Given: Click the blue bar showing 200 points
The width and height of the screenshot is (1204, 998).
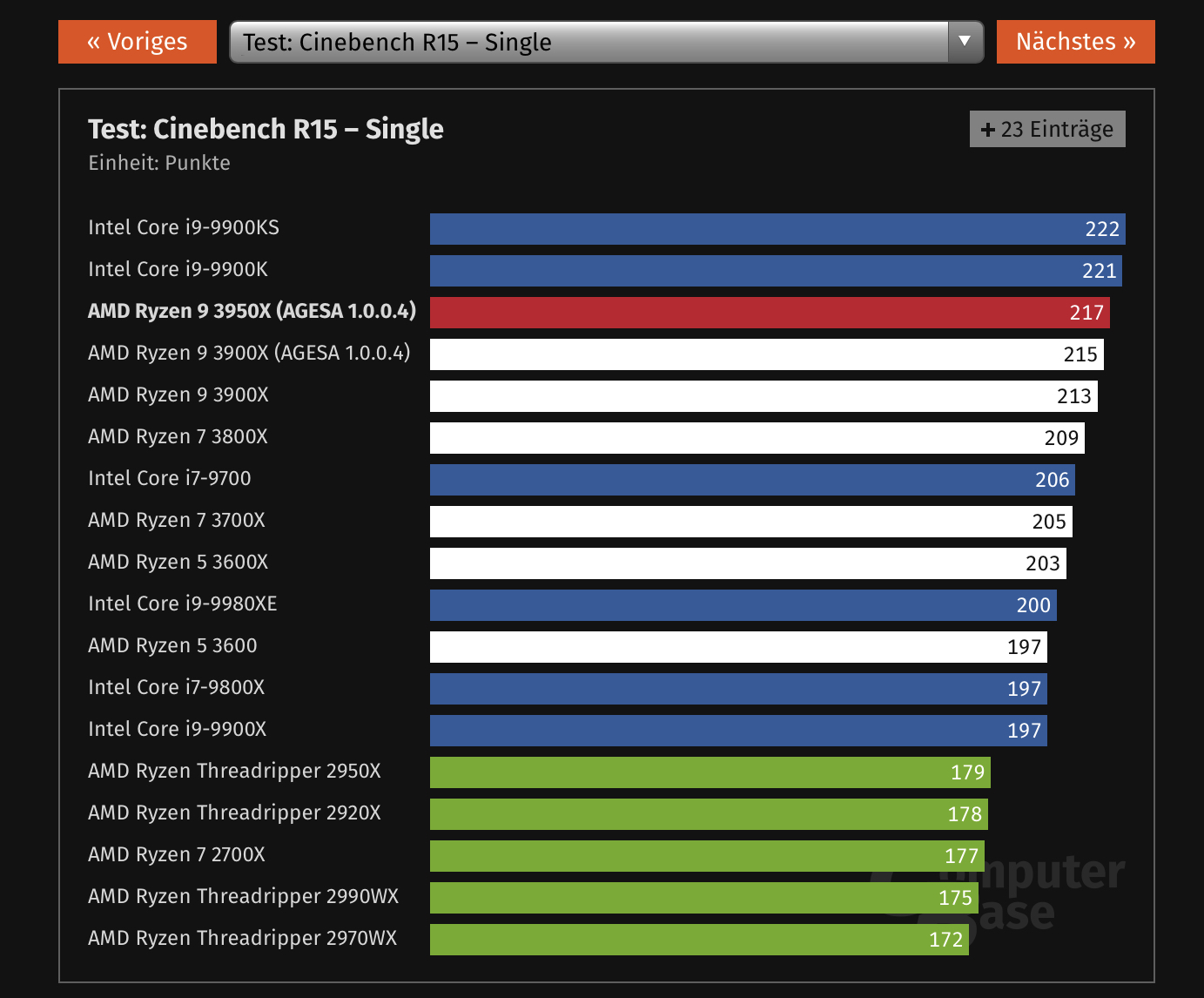Looking at the screenshot, I should click(743, 605).
